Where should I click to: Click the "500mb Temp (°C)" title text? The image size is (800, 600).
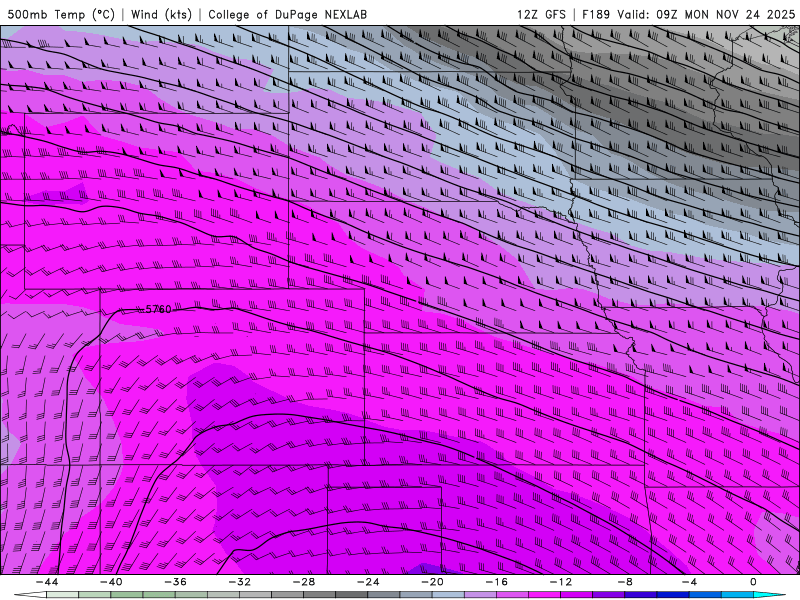[x=61, y=14]
